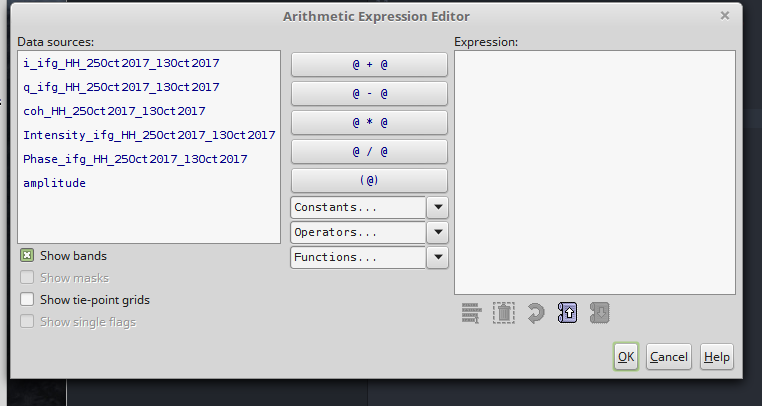Image resolution: width=762 pixels, height=406 pixels.
Task: Insert the @ / @ division operator
Action: coord(369,152)
